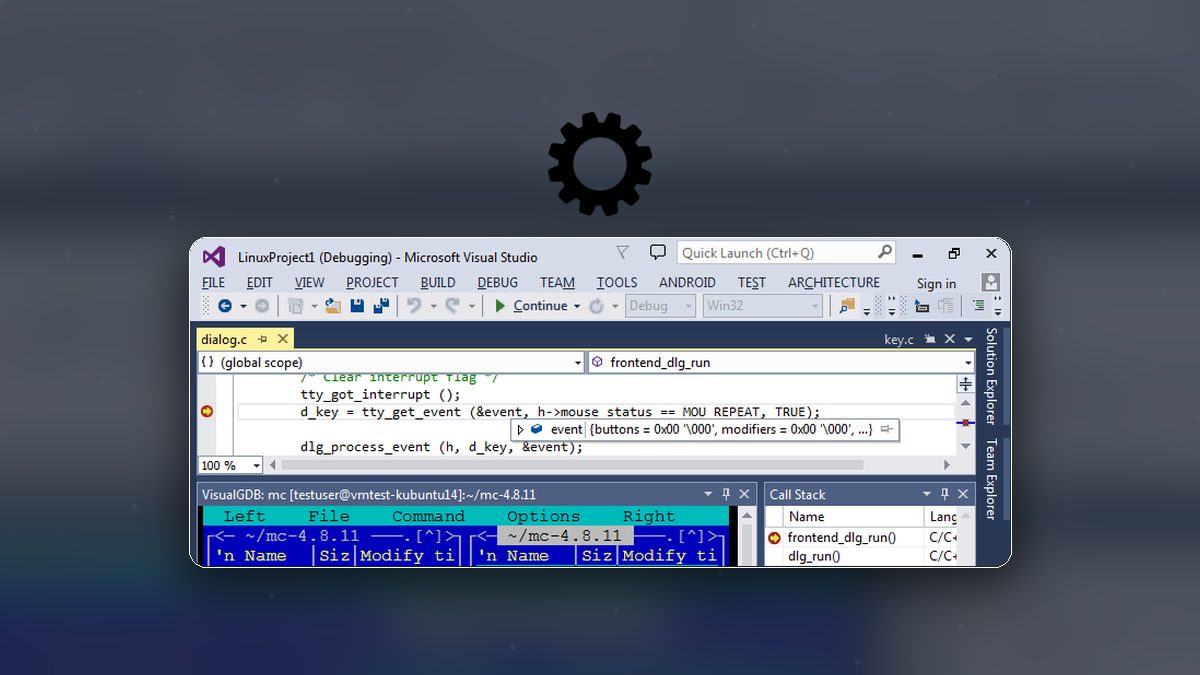Open the frontend_dlg_run member dropdown

point(781,362)
